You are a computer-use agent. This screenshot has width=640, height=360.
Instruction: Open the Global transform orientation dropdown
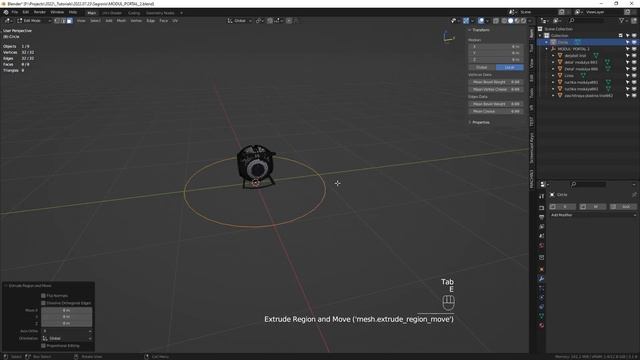click(x=240, y=20)
